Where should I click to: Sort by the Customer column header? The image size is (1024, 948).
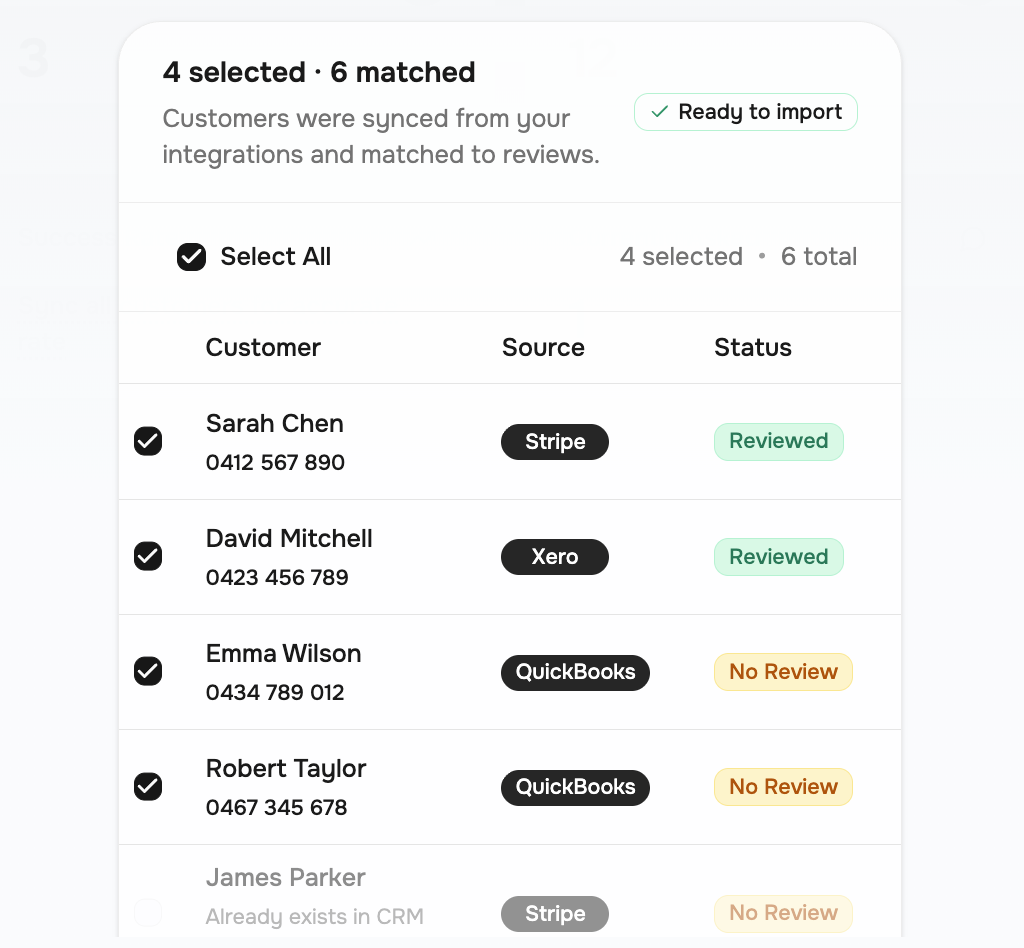pyautogui.click(x=262, y=347)
